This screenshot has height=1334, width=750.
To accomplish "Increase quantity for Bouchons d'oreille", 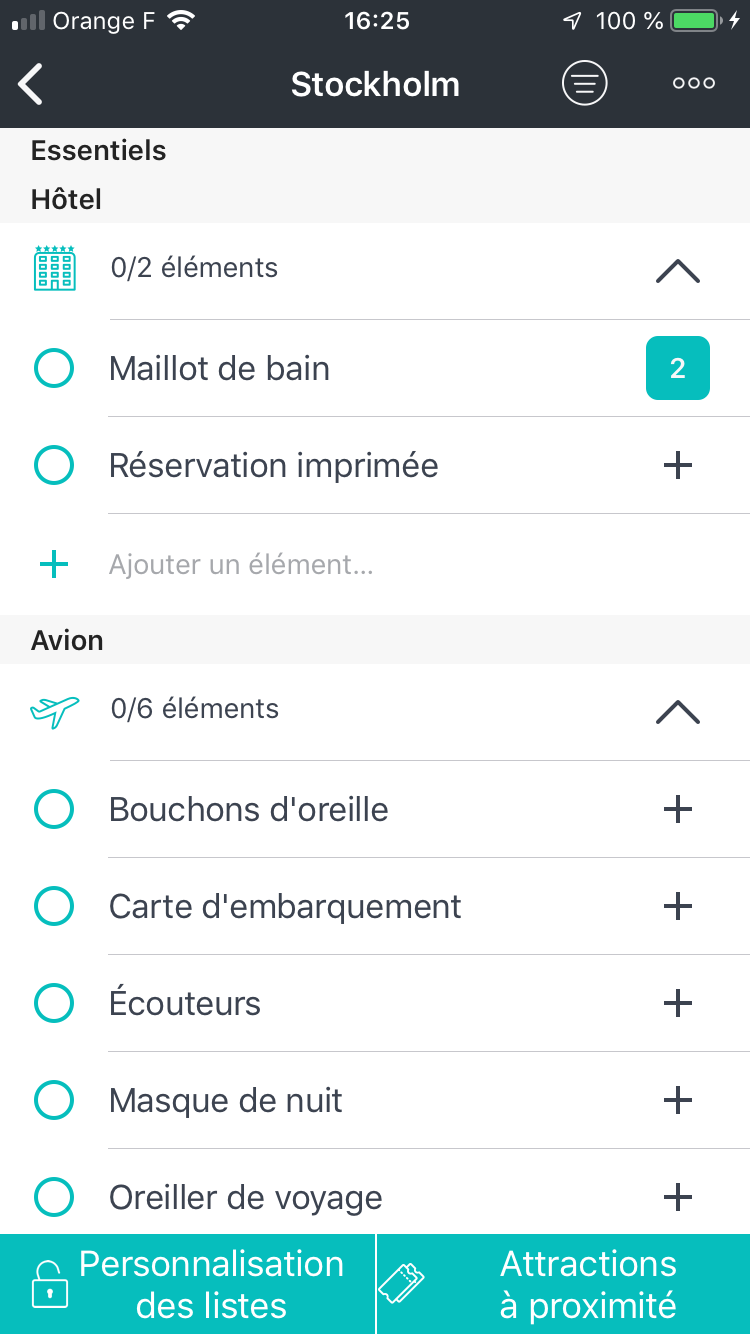I will point(678,809).
